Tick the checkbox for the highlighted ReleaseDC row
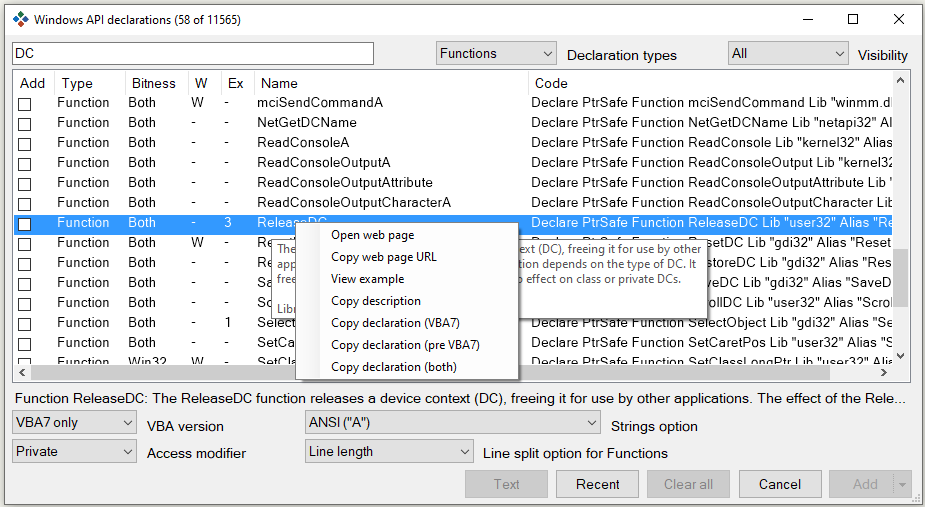 tap(25, 225)
